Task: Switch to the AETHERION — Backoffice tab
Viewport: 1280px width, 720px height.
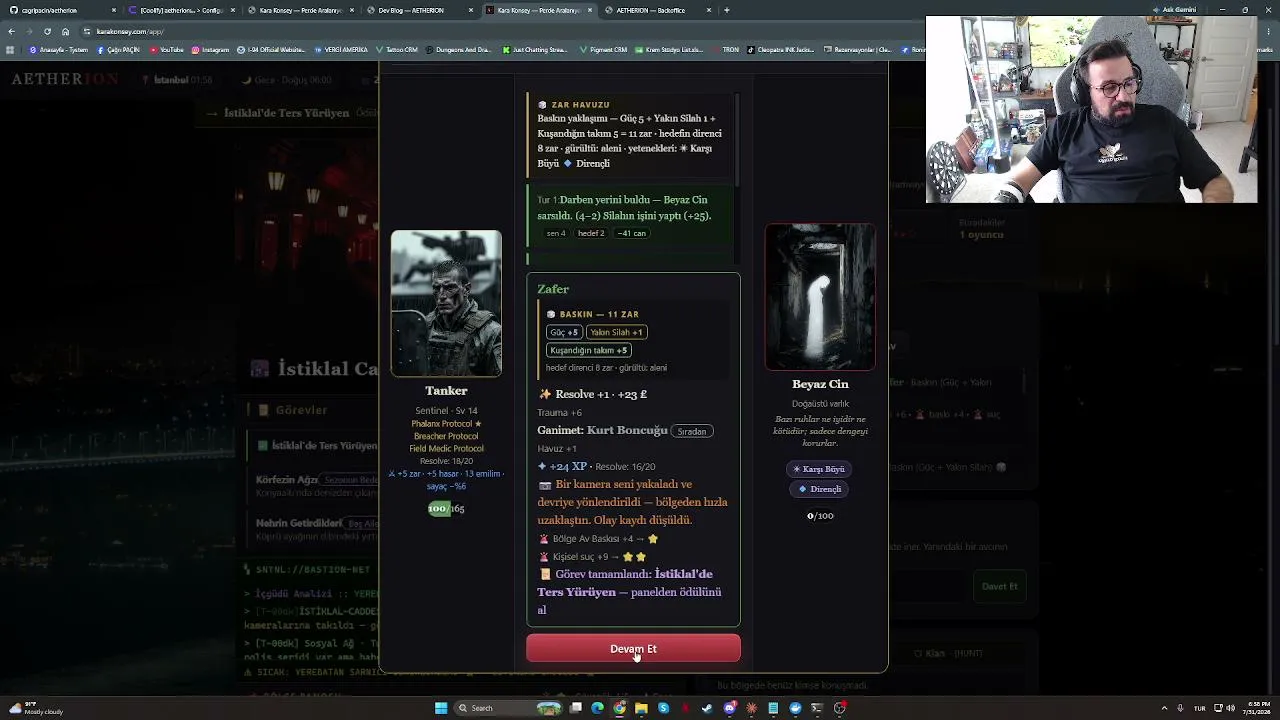Action: [x=658, y=10]
